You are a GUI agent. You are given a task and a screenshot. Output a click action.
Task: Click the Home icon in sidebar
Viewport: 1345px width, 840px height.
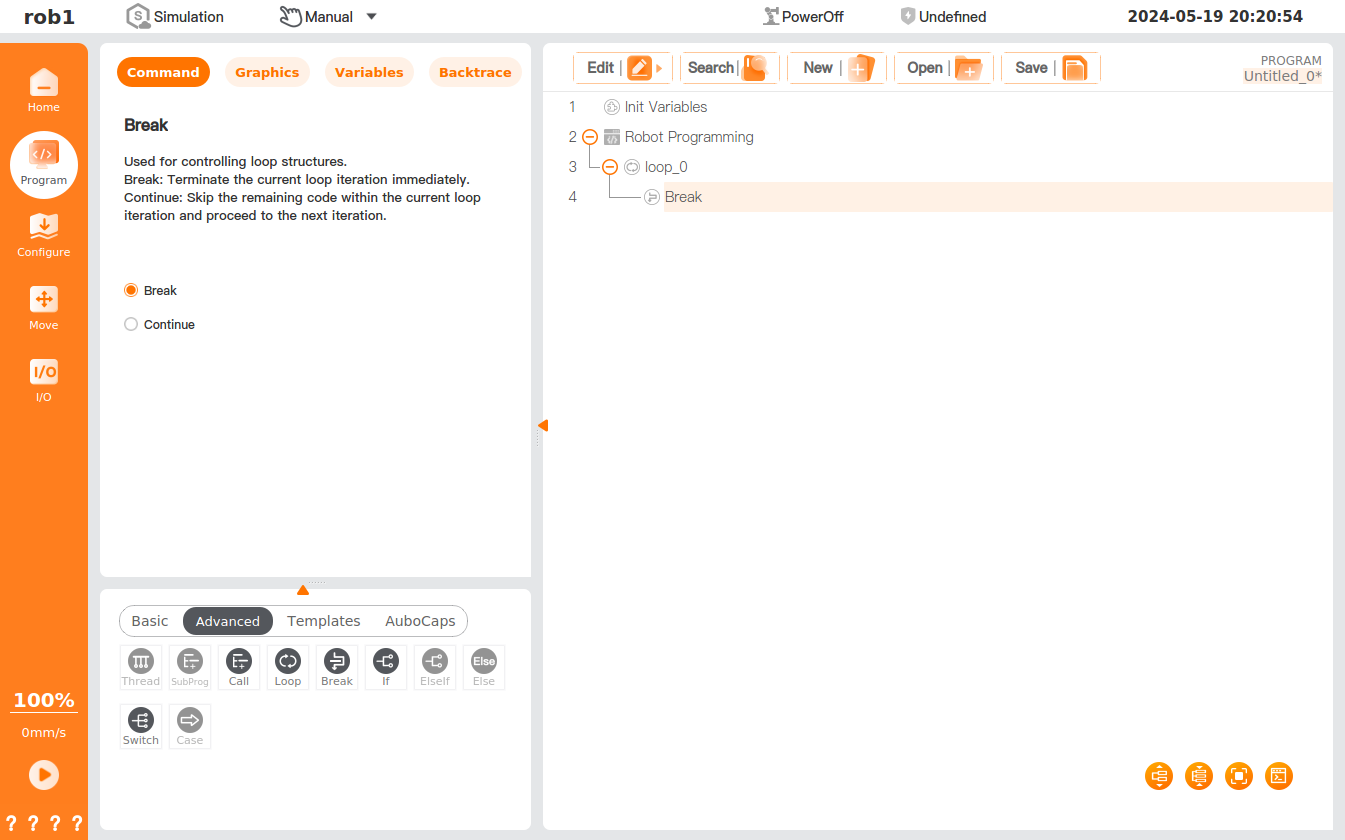click(43, 90)
